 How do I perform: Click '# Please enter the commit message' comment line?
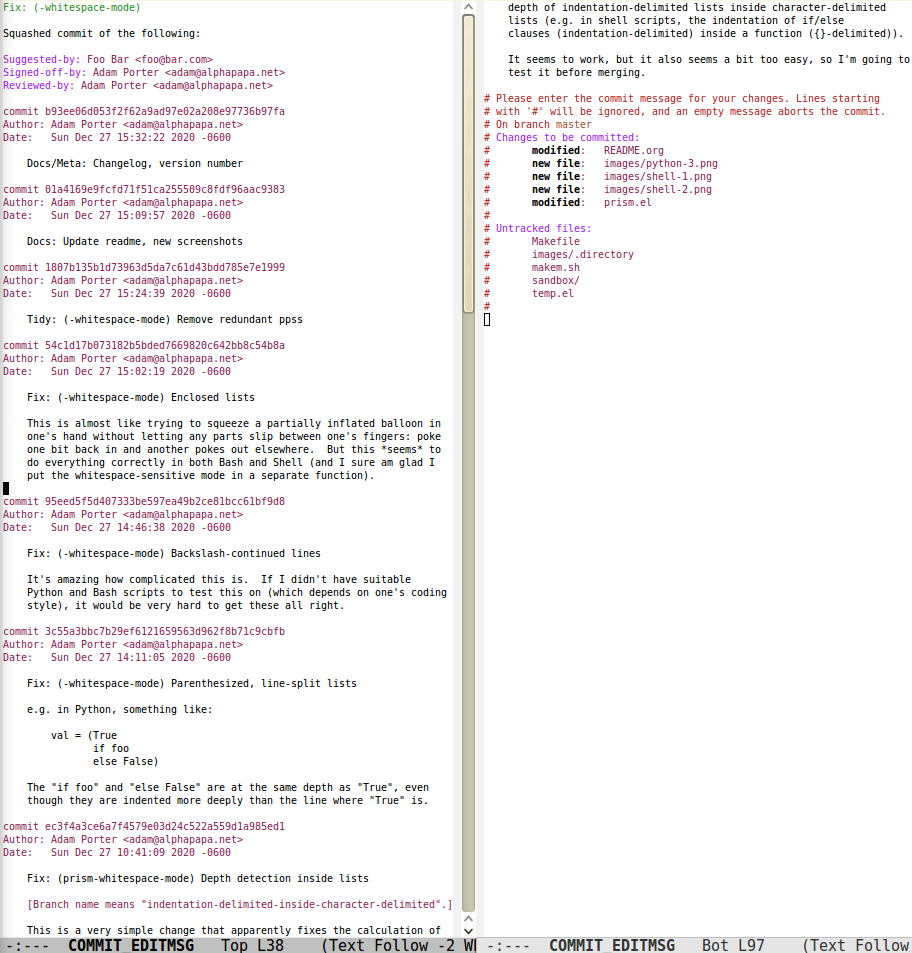682,98
